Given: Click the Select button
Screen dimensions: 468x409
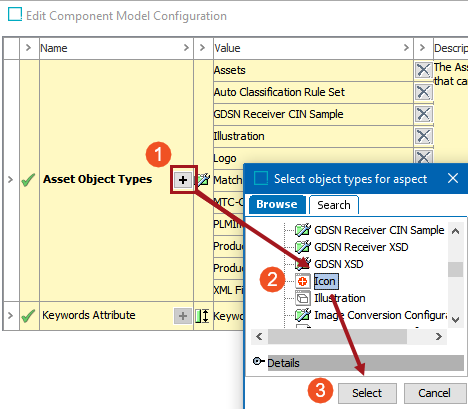Looking at the screenshot, I should (367, 393).
